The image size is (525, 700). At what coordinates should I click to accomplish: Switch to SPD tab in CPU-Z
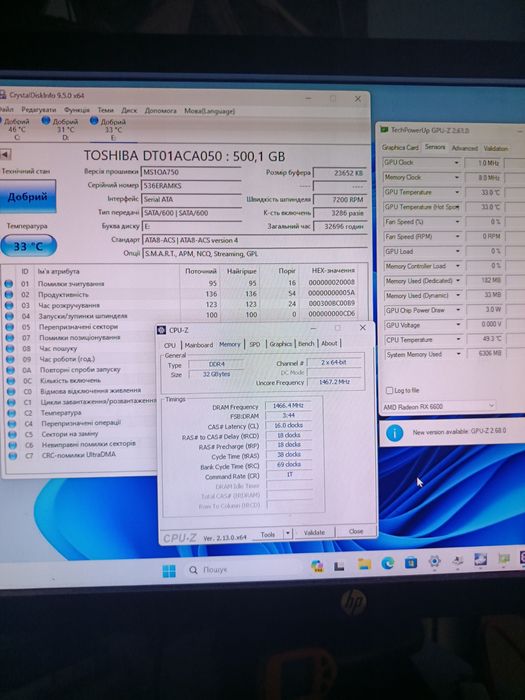[254, 344]
